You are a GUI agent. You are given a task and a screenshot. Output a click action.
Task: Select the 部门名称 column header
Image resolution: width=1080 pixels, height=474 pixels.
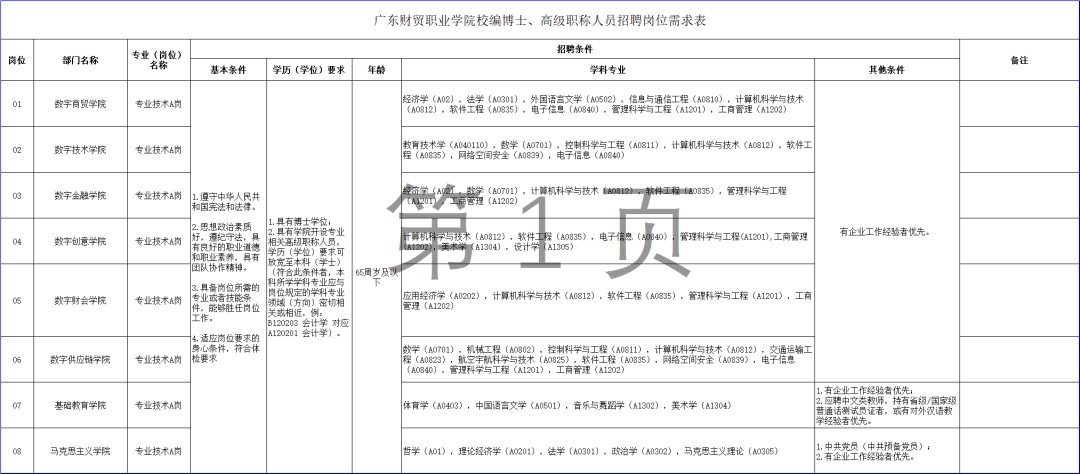click(81, 61)
